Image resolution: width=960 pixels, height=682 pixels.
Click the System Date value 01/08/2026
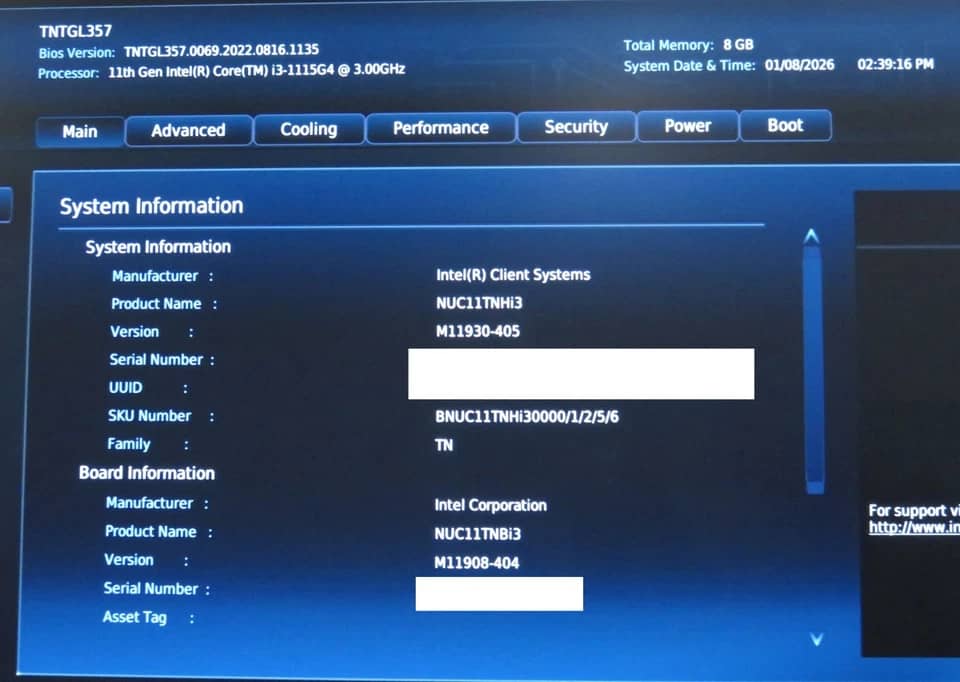799,65
